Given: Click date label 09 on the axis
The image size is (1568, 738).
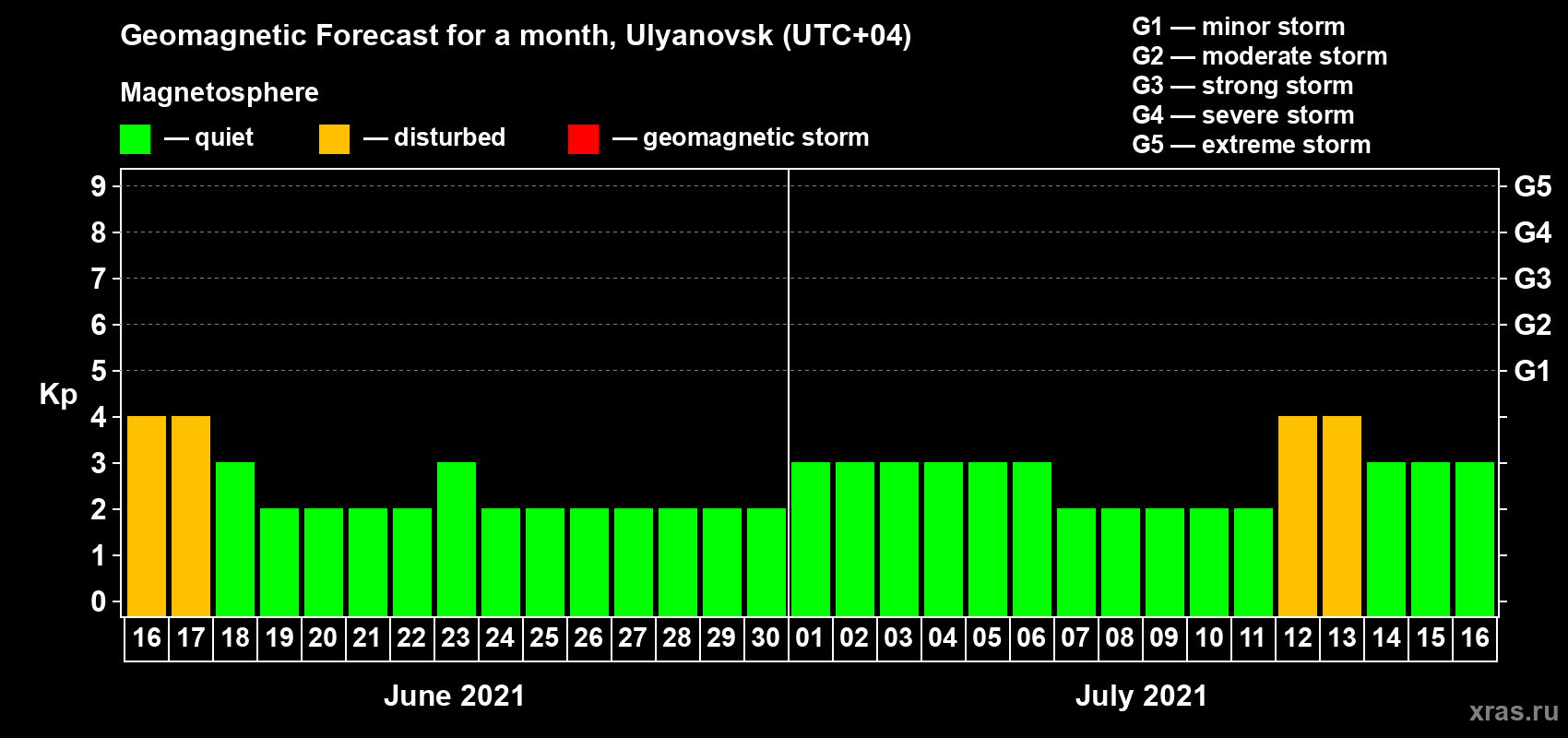Looking at the screenshot, I should point(1164,637).
